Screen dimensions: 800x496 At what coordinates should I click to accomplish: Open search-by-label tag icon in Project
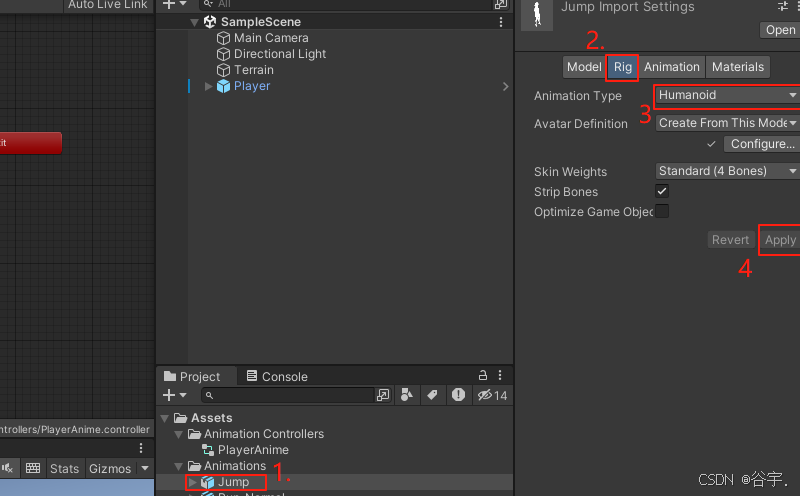(x=432, y=395)
